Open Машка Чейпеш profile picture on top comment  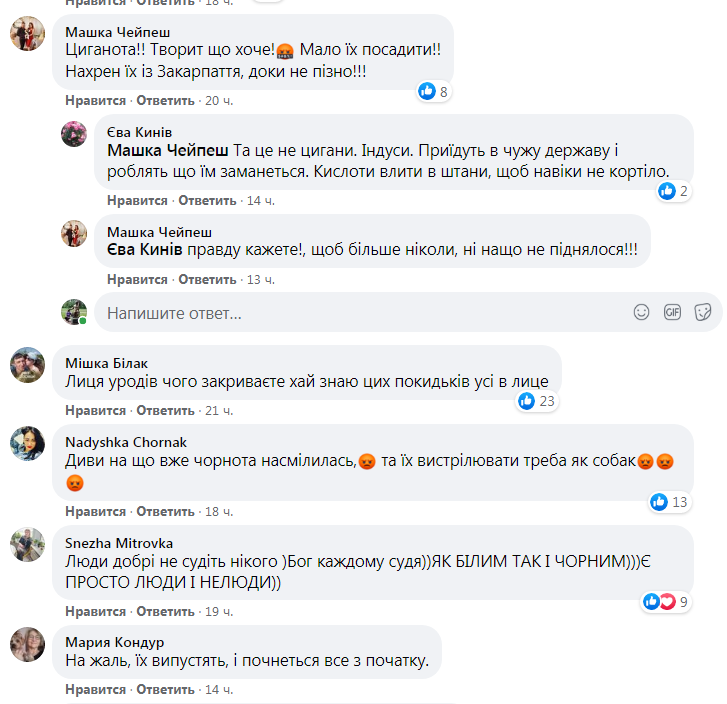(27, 36)
